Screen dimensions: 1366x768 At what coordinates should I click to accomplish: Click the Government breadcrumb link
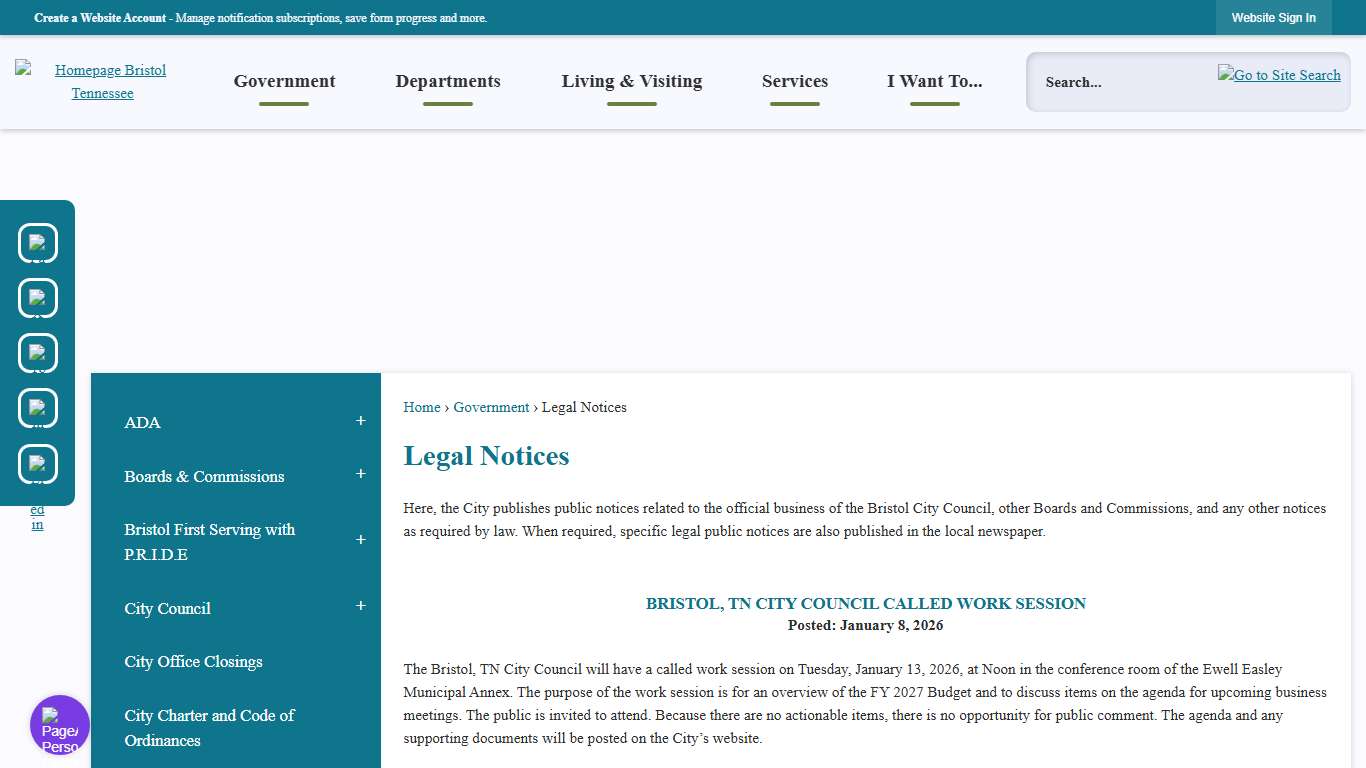point(491,407)
